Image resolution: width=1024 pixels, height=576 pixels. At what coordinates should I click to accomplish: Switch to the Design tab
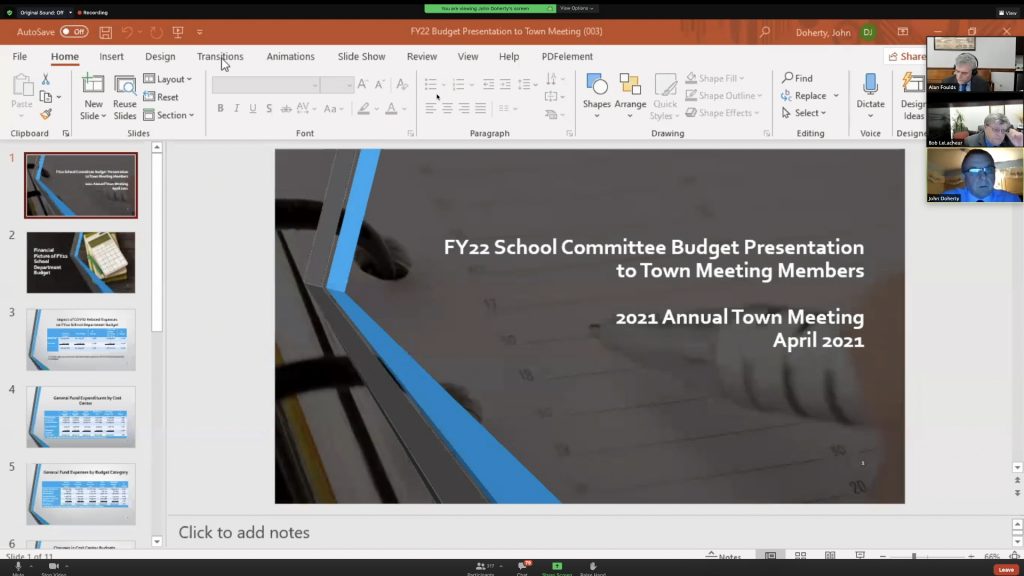(x=160, y=57)
